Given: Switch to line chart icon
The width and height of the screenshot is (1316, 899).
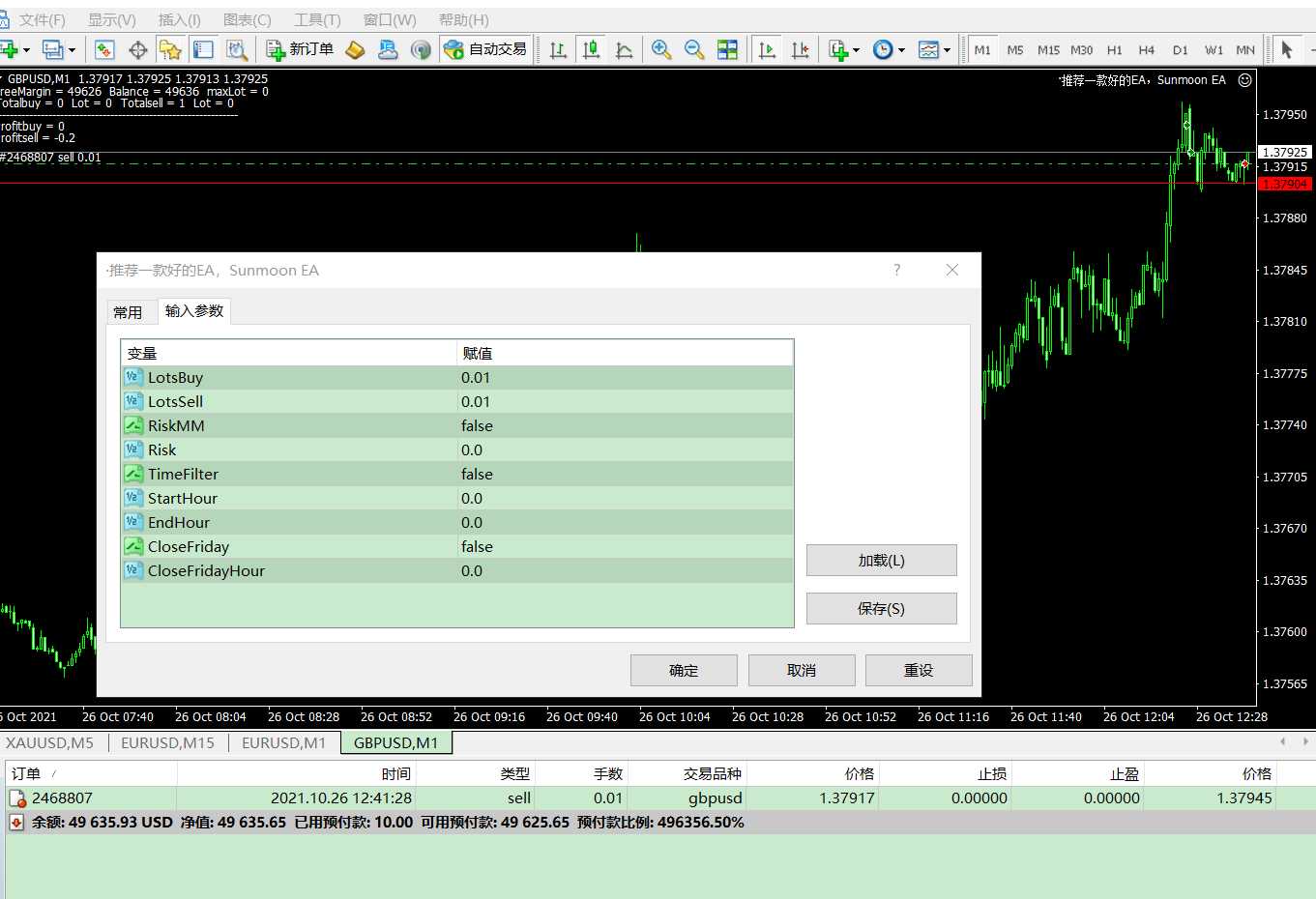Looking at the screenshot, I should pos(624,49).
